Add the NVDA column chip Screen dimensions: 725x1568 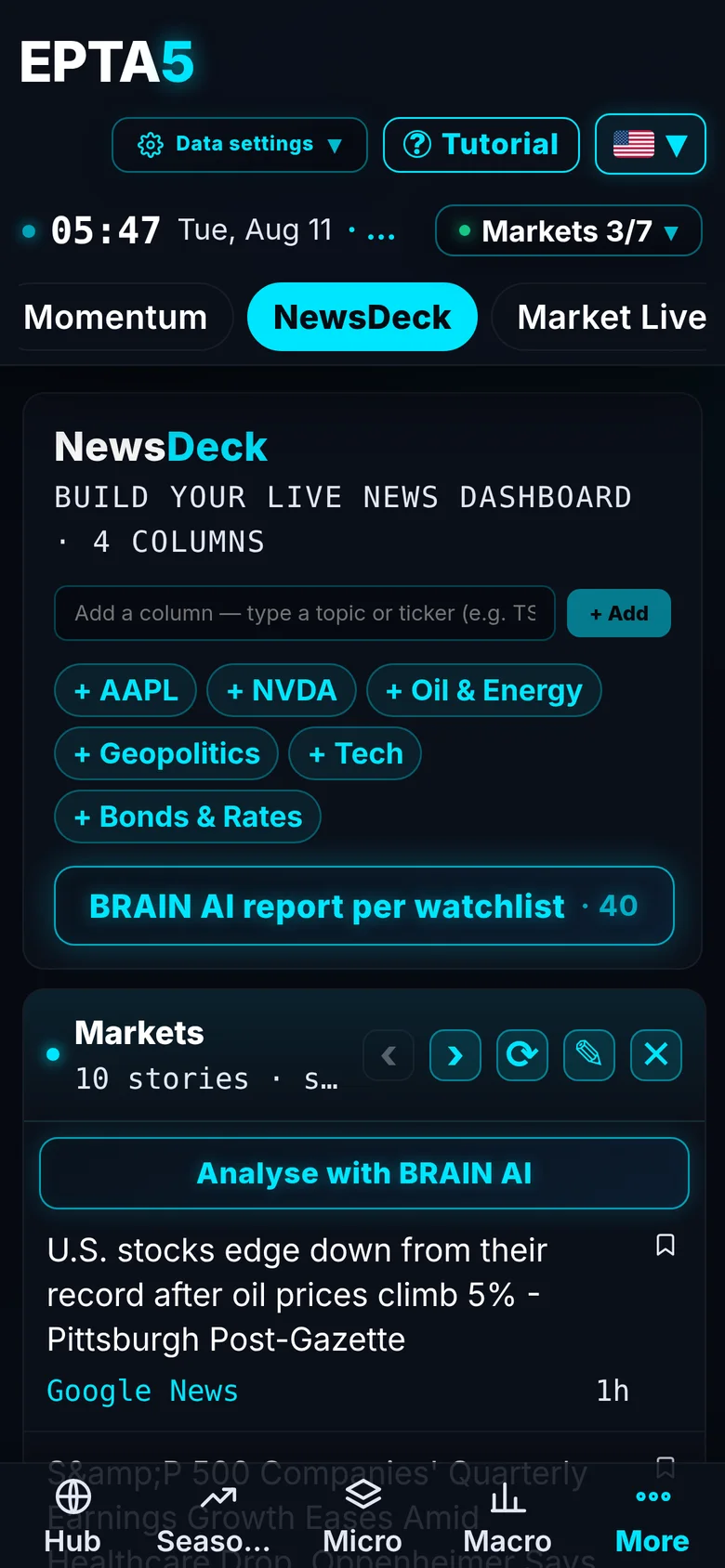pos(282,690)
